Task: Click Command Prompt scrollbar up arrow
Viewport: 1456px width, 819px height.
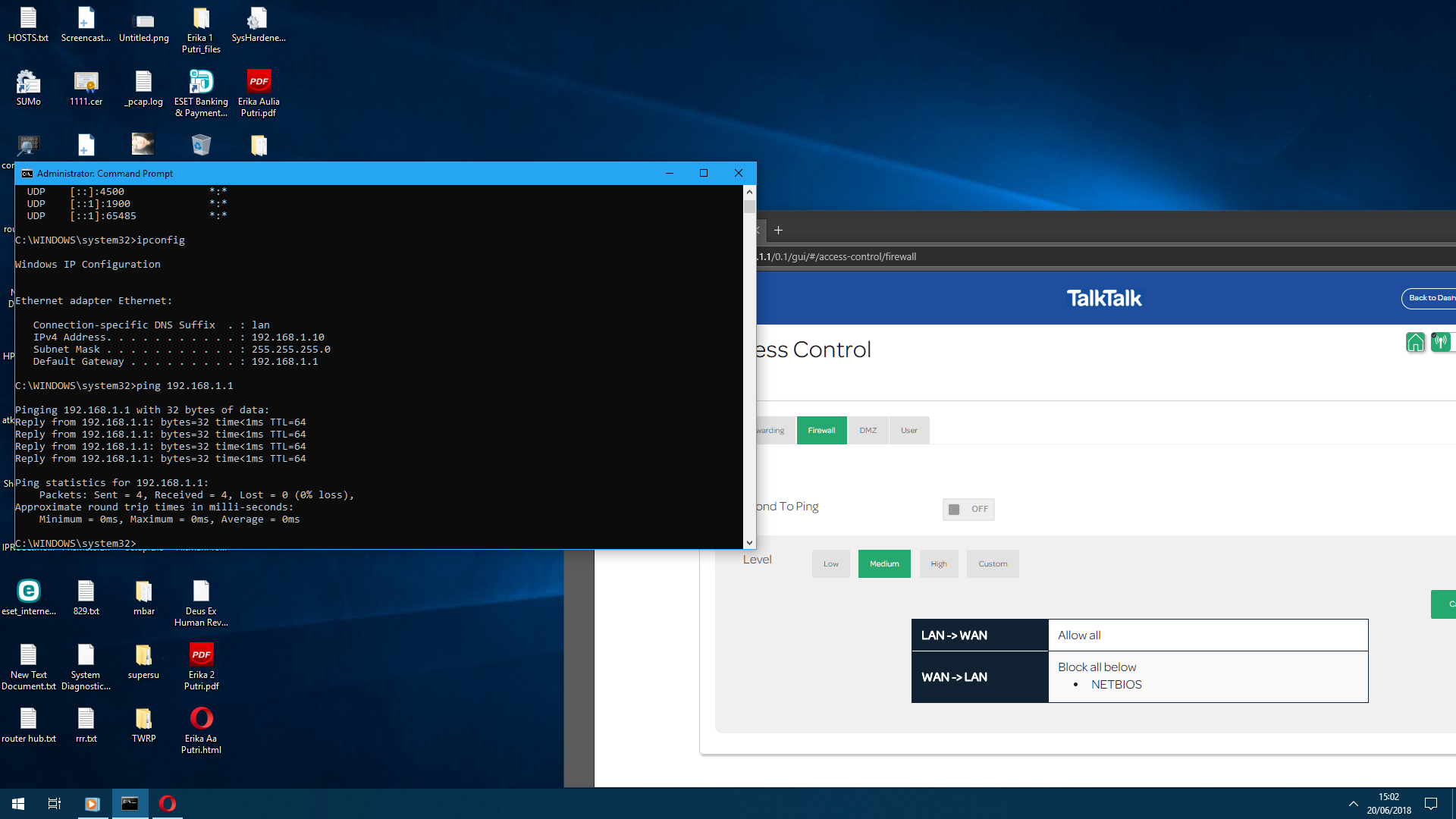Action: (x=749, y=192)
